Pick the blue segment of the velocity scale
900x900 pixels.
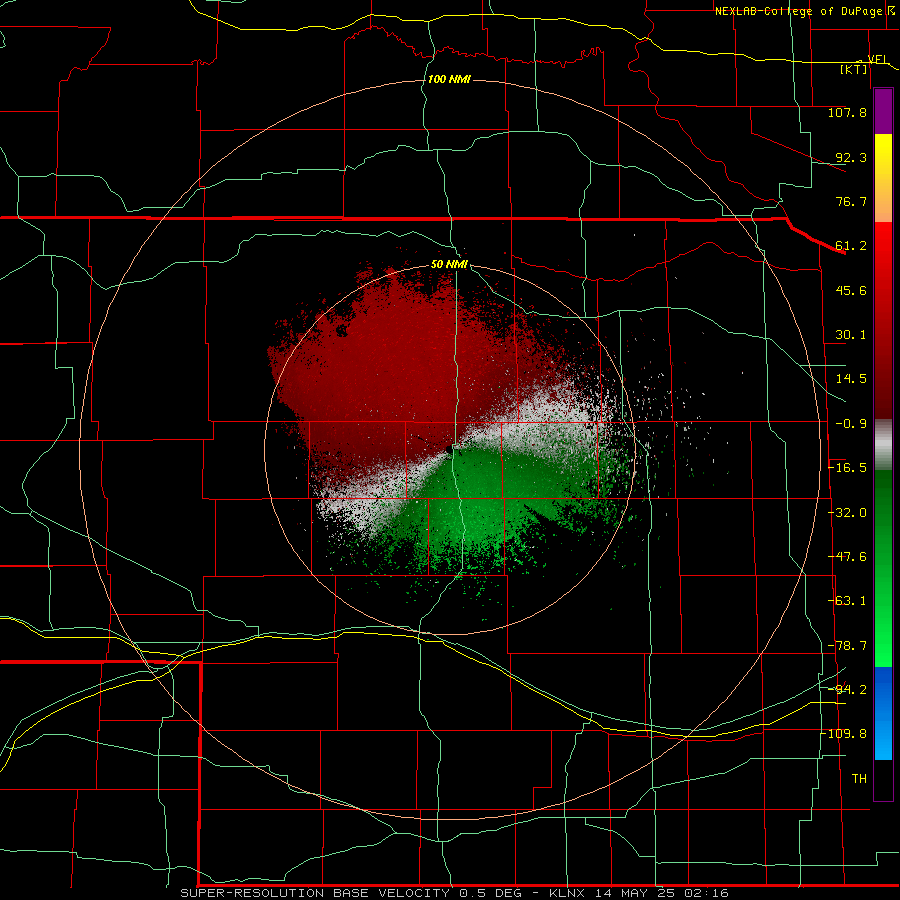[883, 713]
